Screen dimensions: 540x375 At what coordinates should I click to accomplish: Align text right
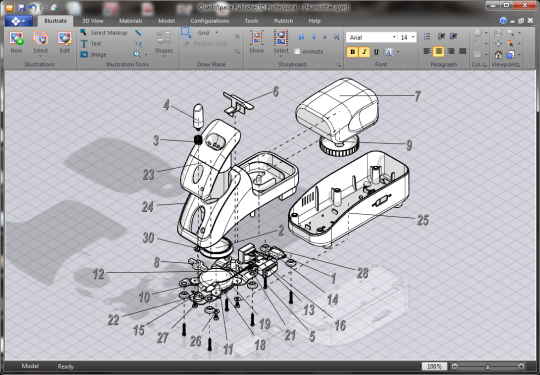pyautogui.click(x=450, y=51)
